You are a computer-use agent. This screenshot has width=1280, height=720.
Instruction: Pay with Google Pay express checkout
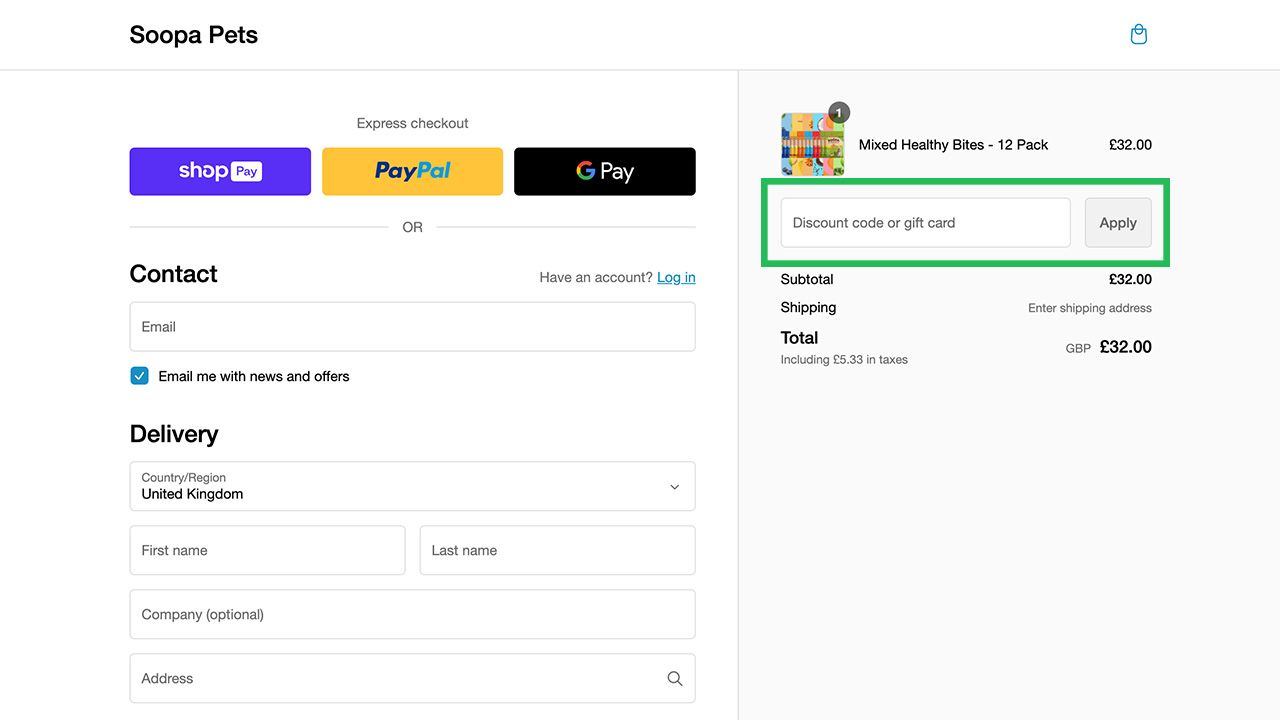(605, 171)
